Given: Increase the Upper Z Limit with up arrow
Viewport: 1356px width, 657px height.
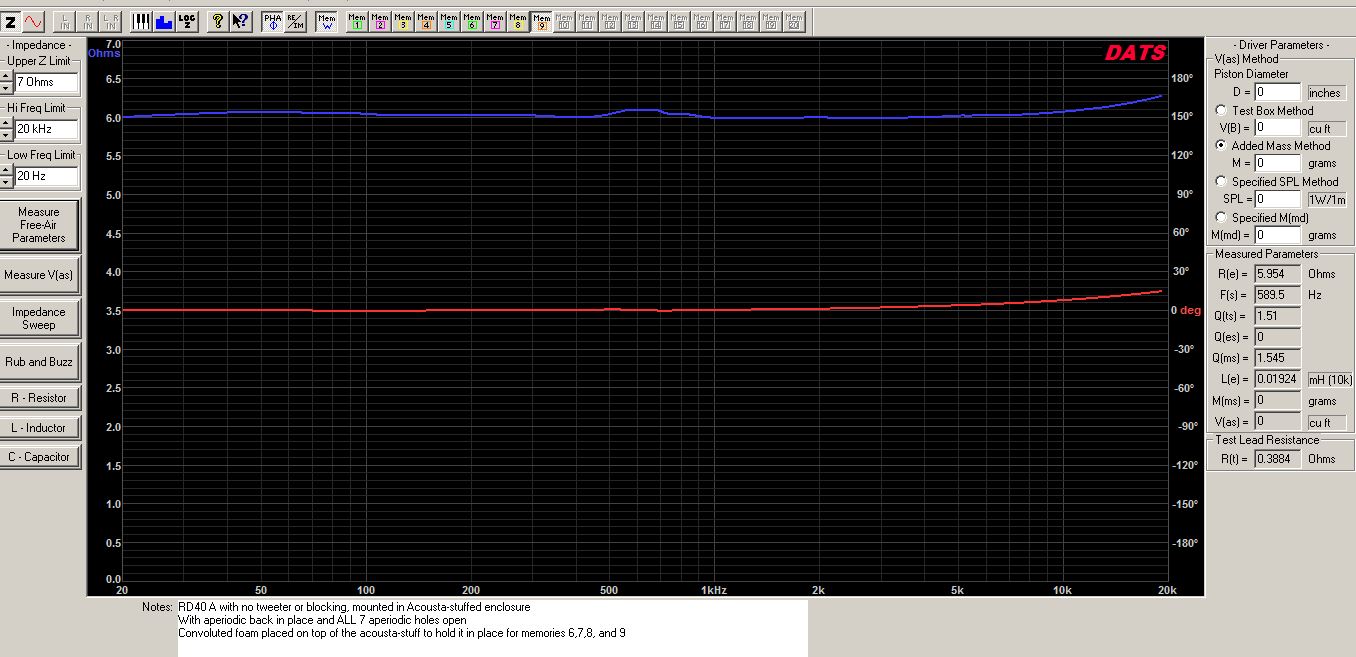Looking at the screenshot, I should pyautogui.click(x=6, y=76).
